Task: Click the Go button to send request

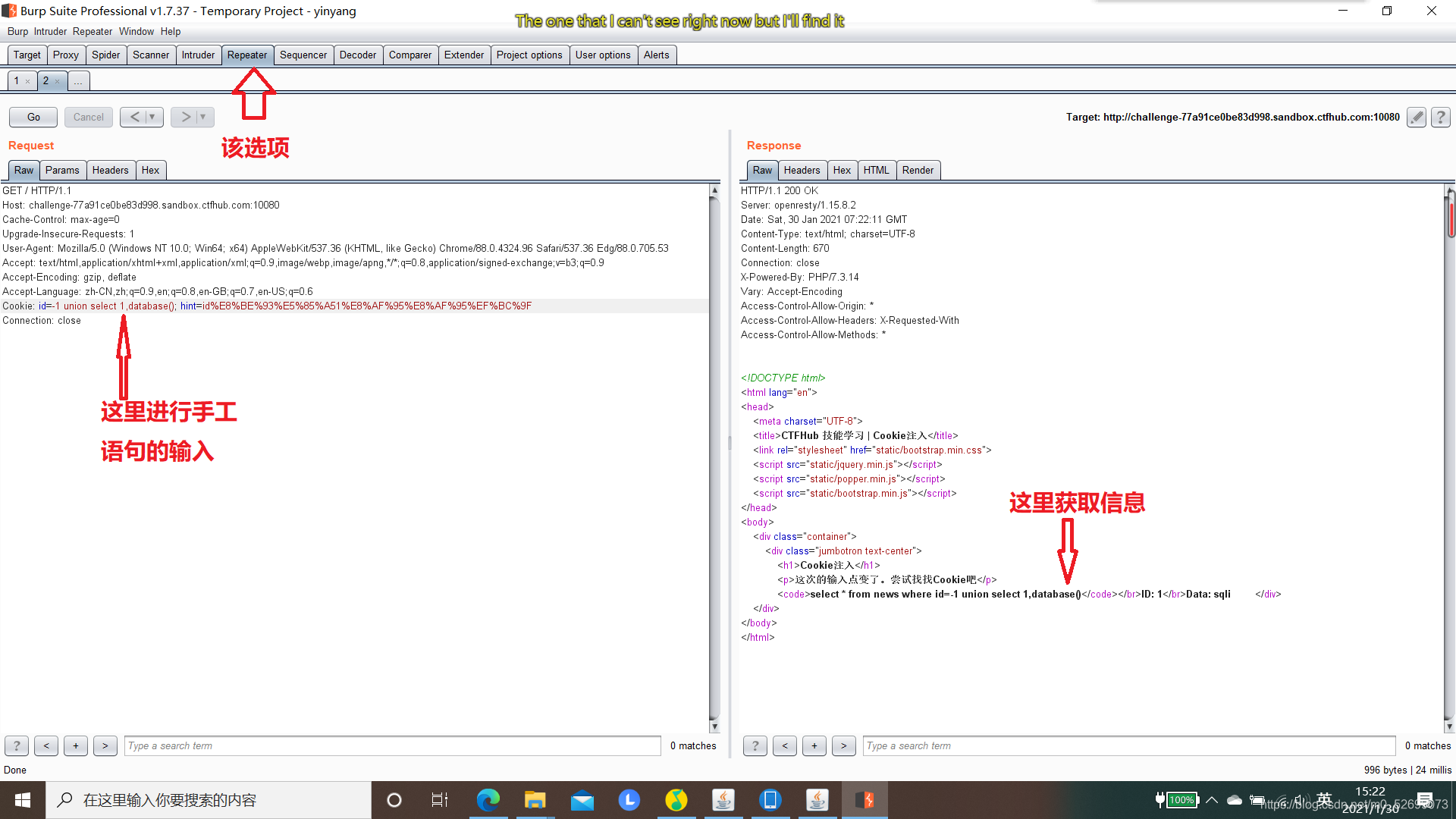Action: (33, 117)
